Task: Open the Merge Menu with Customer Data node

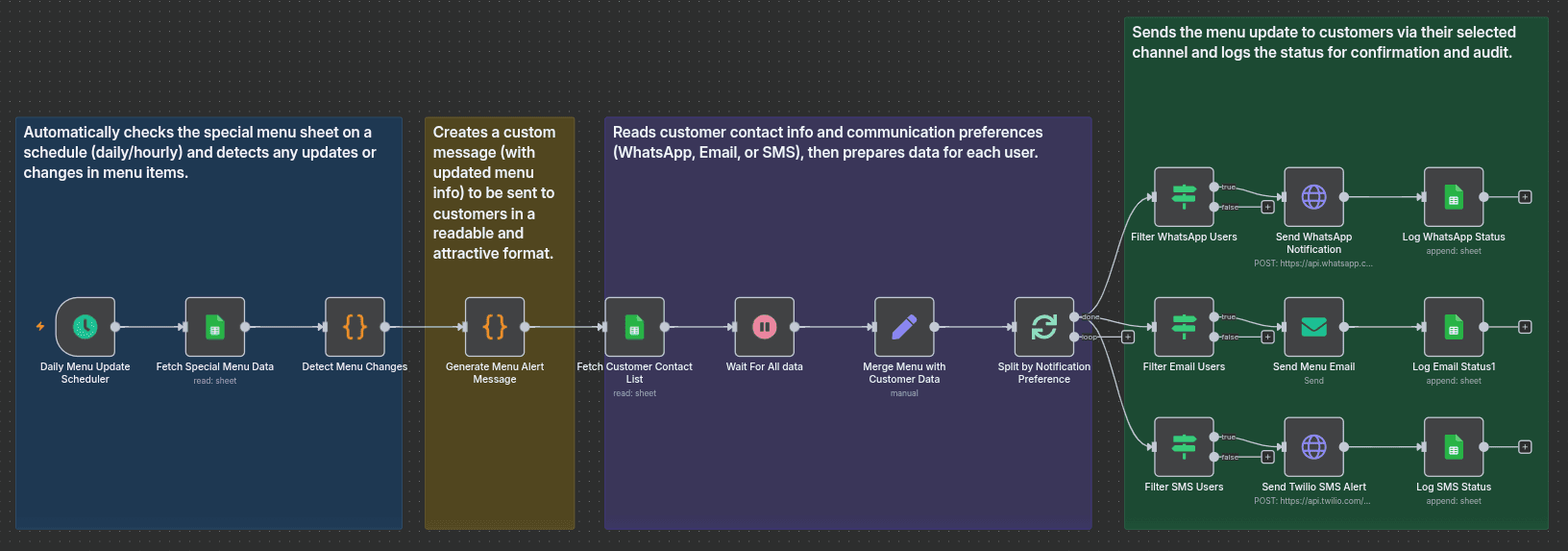Action: (904, 327)
